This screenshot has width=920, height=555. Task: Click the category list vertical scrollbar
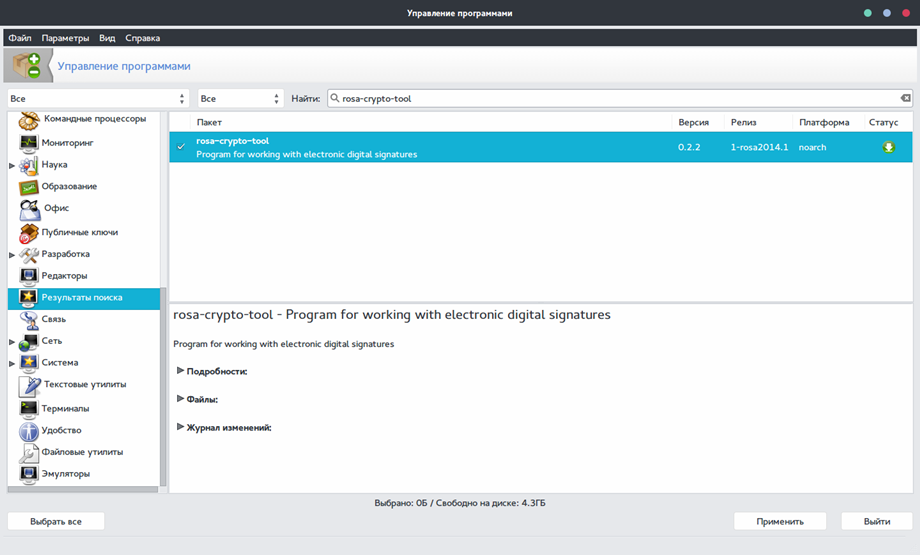[163, 387]
